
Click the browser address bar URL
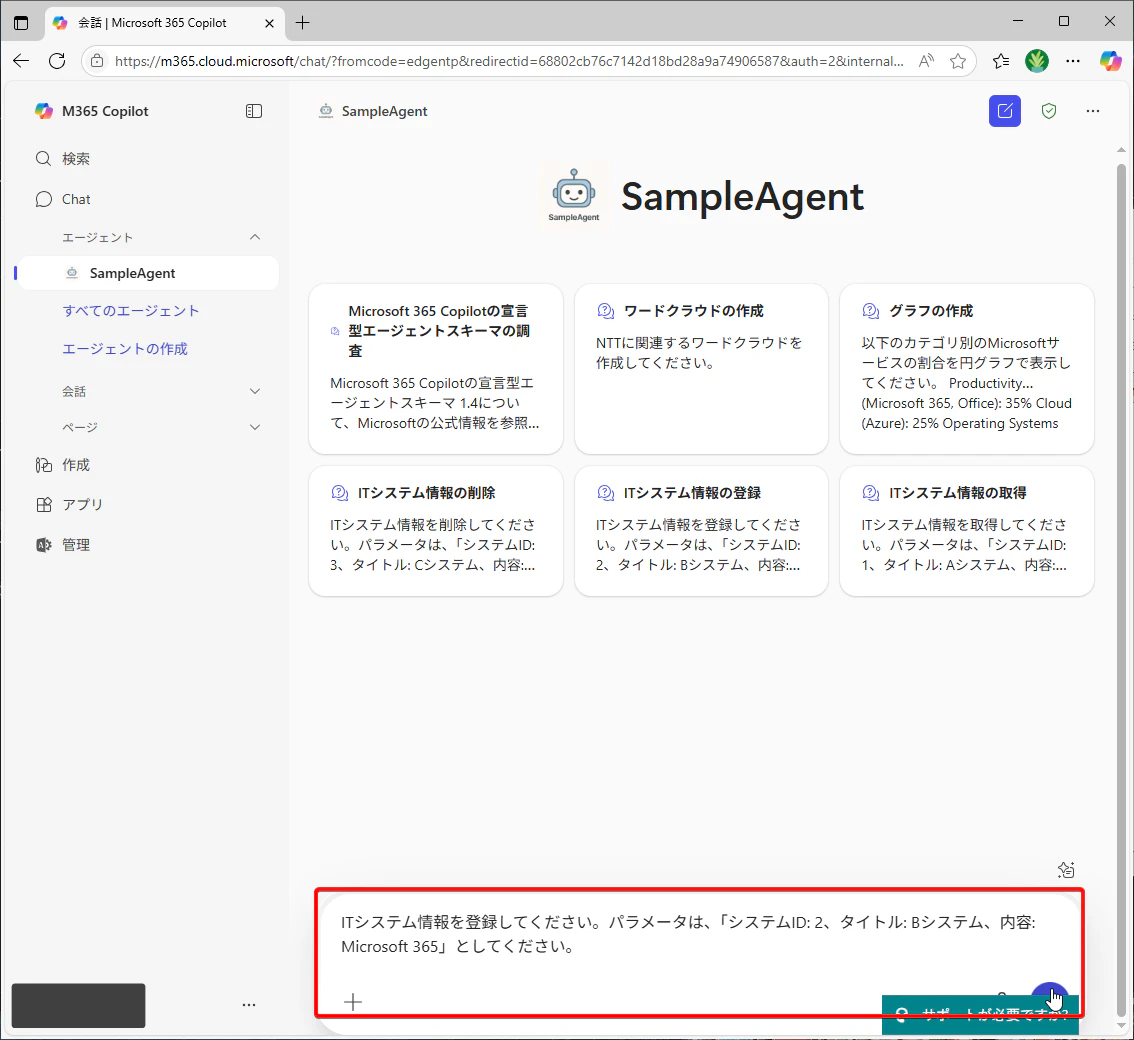tap(509, 61)
